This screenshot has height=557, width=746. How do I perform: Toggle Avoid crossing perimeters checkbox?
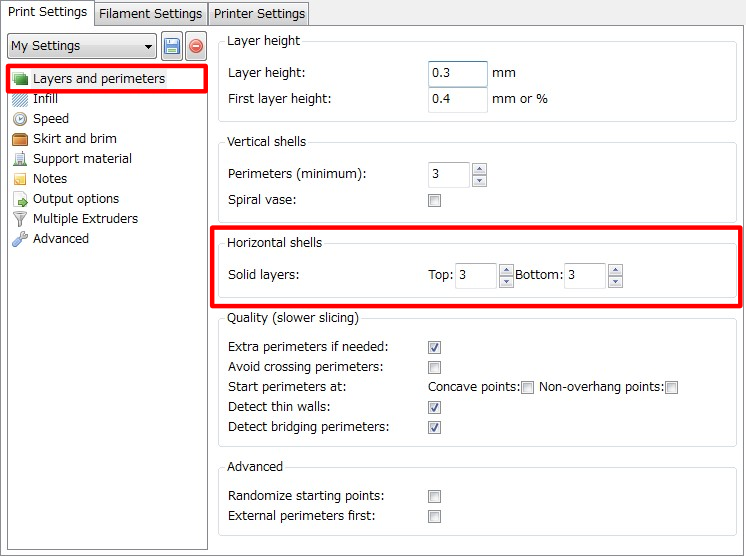point(434,367)
